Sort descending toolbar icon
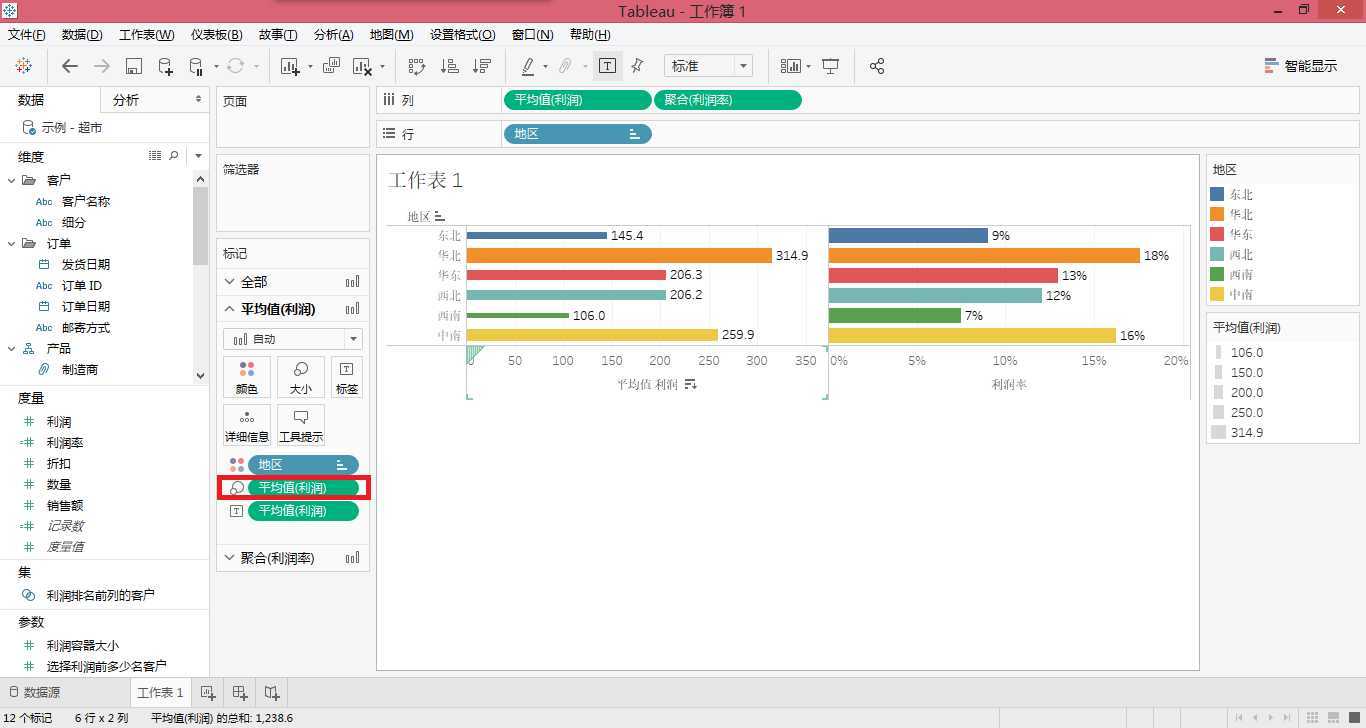1366x728 pixels. point(482,66)
